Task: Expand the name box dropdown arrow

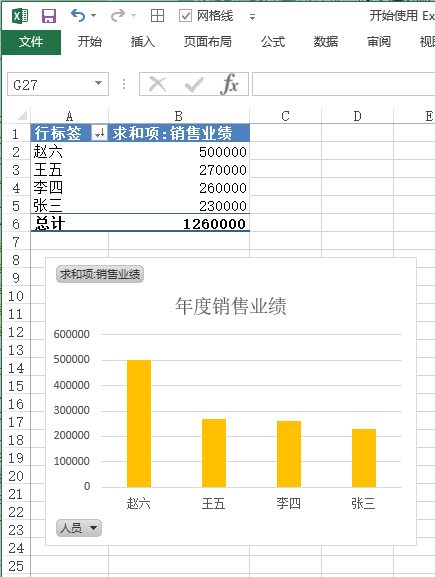Action: 99,84
